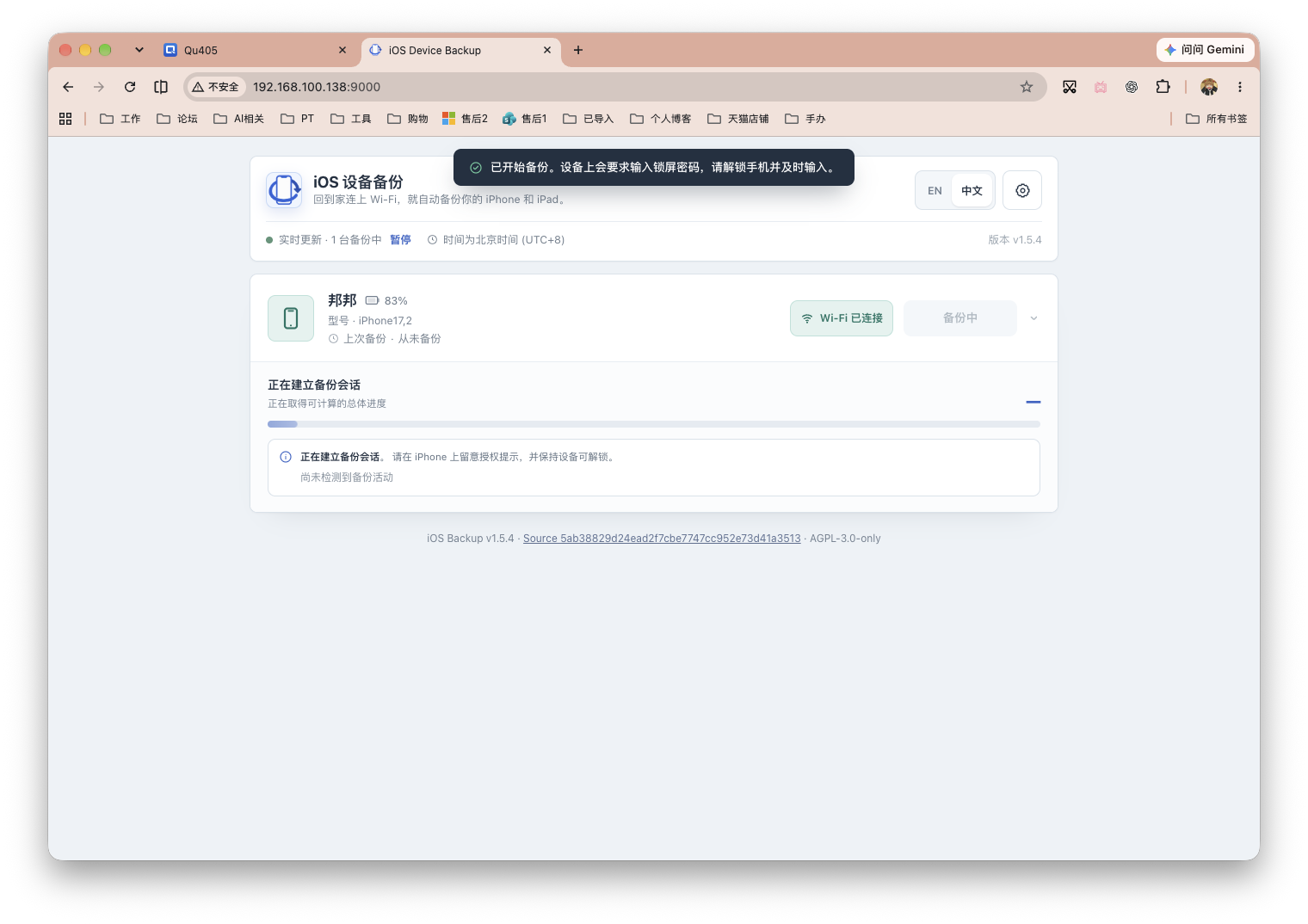This screenshot has width=1308, height=924.
Task: Open the browser extensions puzzle icon
Action: 1163,87
